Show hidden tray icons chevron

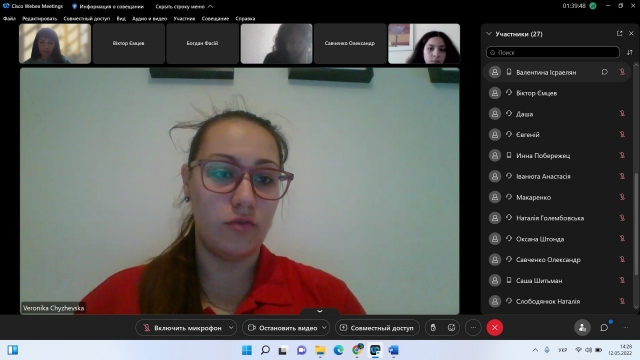(x=535, y=350)
